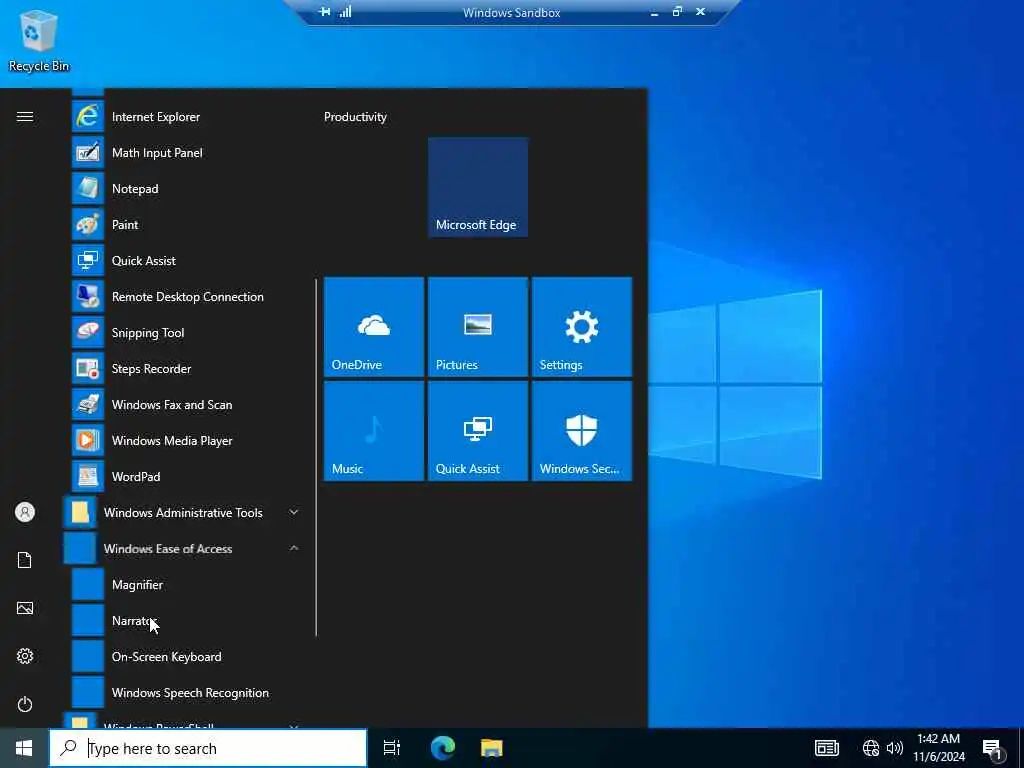Open Steps Recorder

tap(186, 368)
